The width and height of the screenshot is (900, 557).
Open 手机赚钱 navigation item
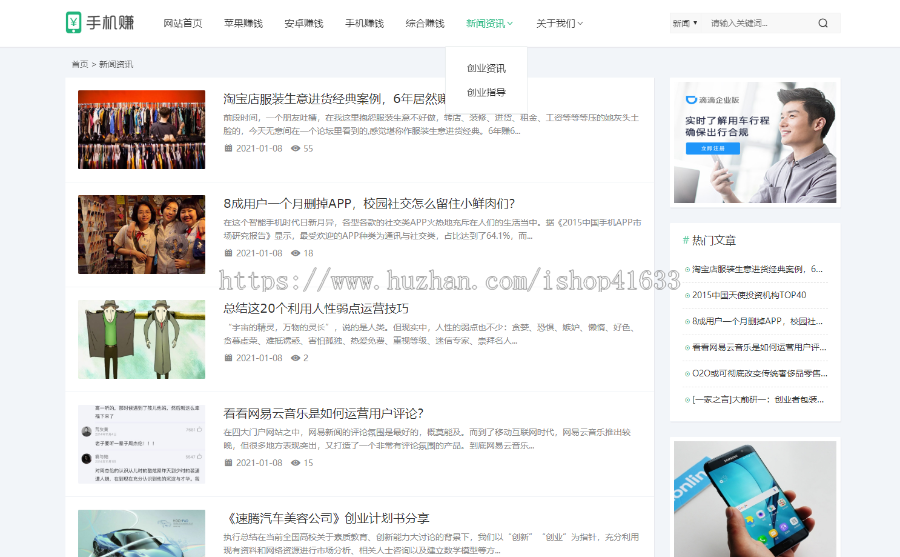pyautogui.click(x=364, y=24)
